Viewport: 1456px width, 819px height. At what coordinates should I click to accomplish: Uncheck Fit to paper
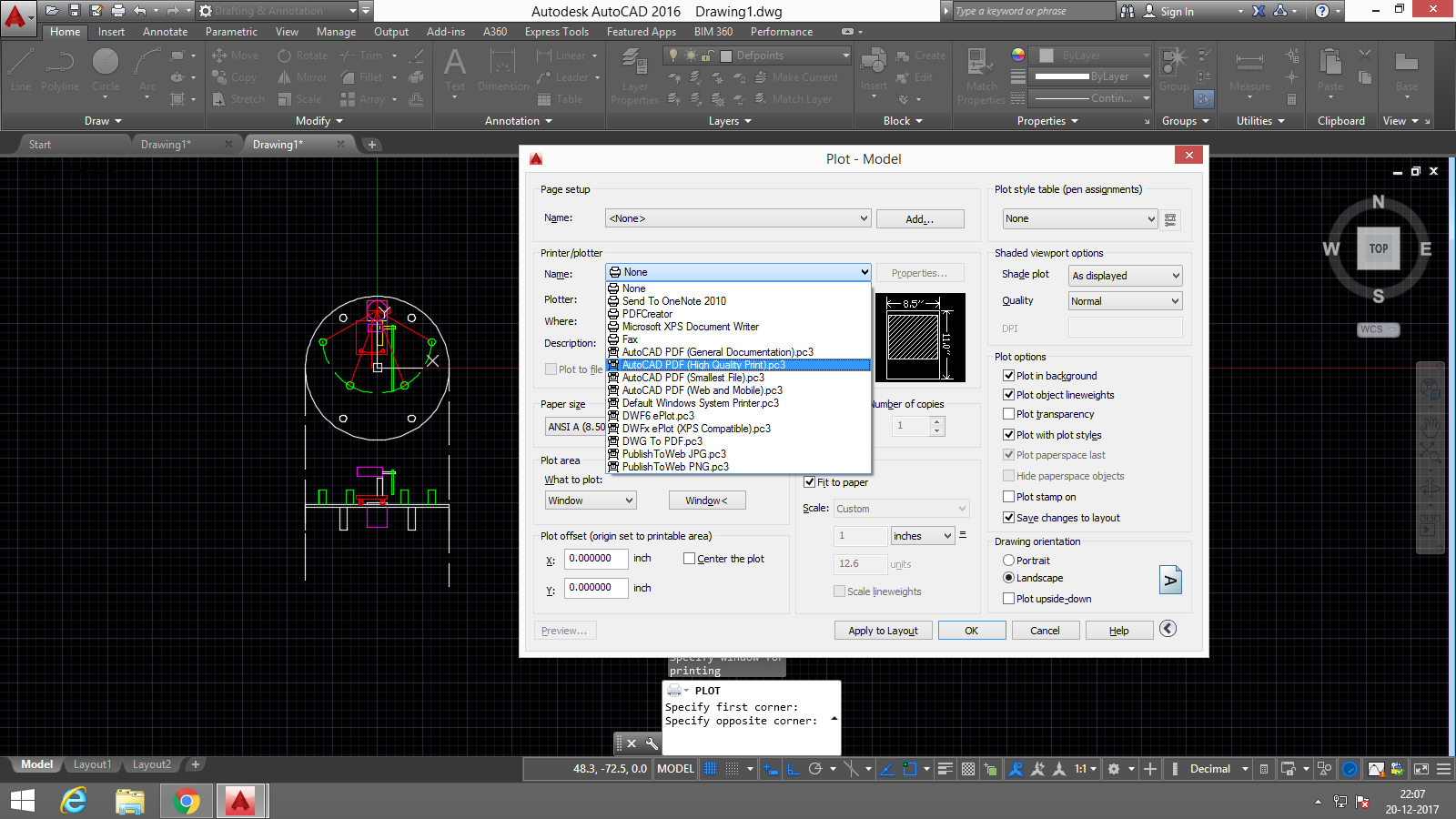pyautogui.click(x=809, y=482)
